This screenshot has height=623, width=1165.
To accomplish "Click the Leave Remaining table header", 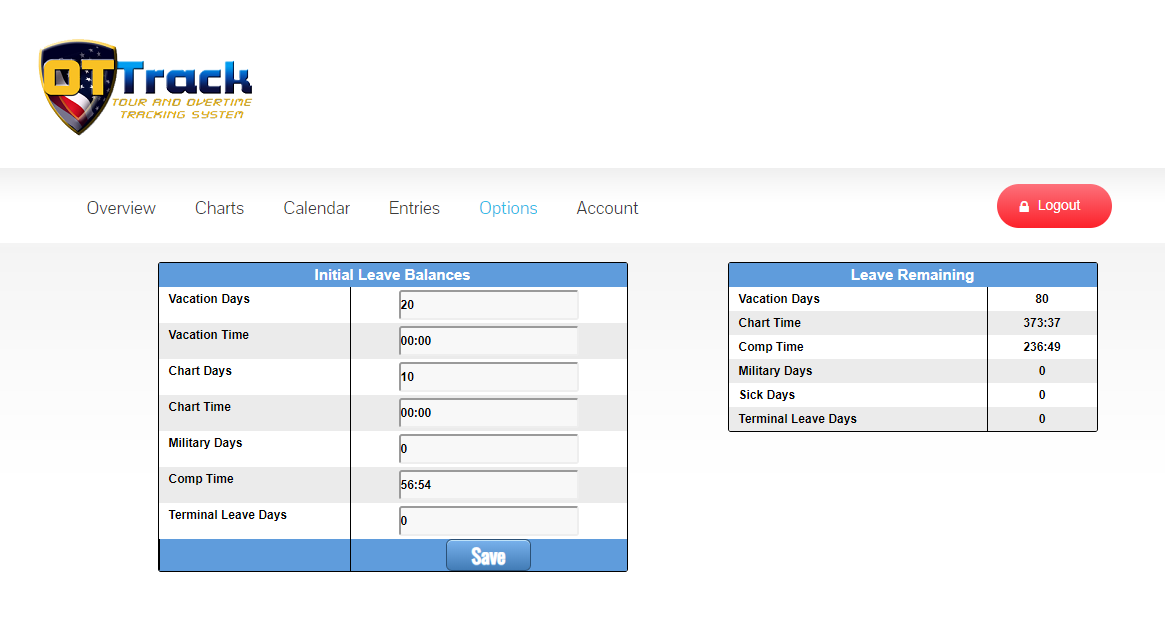I will (912, 275).
